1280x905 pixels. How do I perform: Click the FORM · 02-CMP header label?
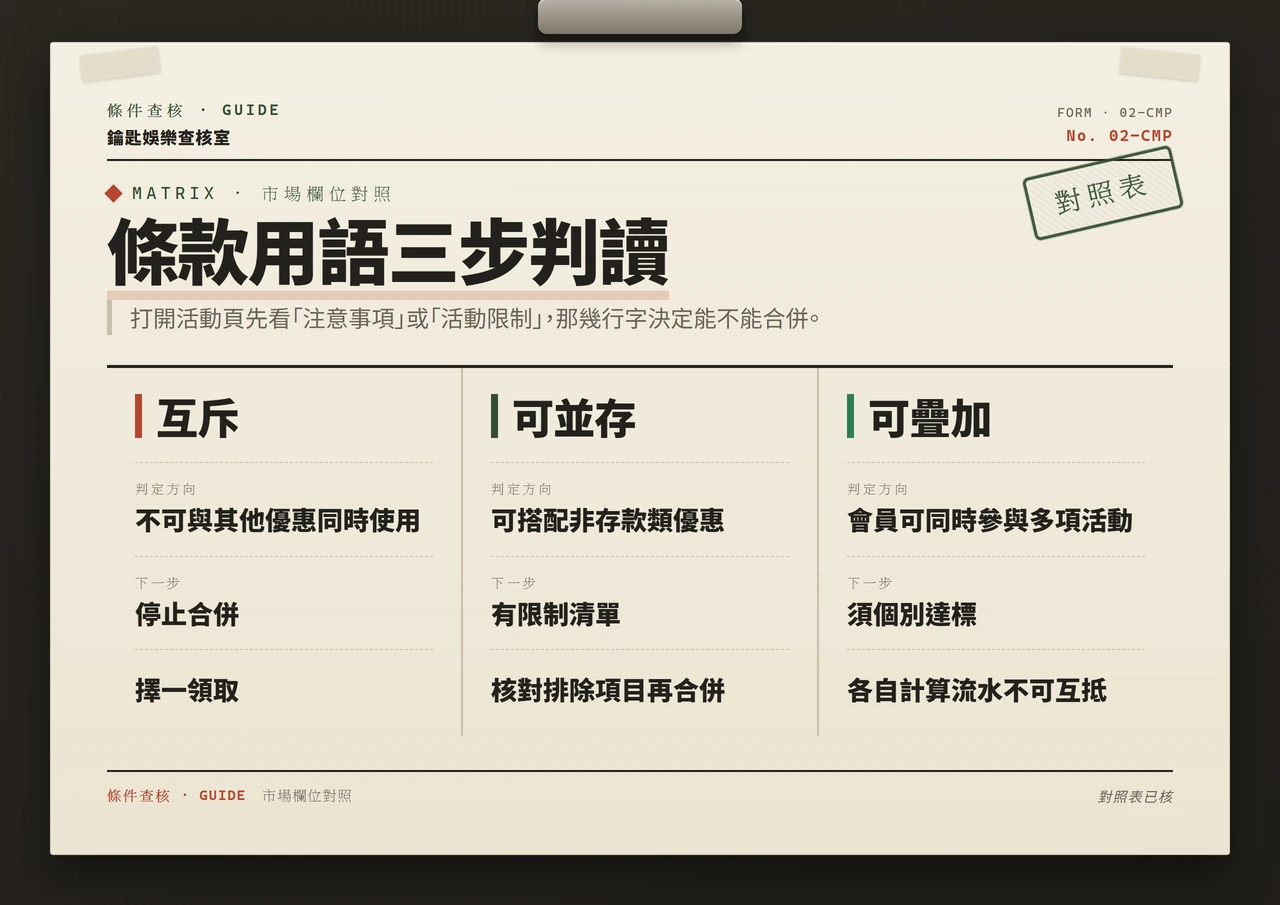[1115, 112]
